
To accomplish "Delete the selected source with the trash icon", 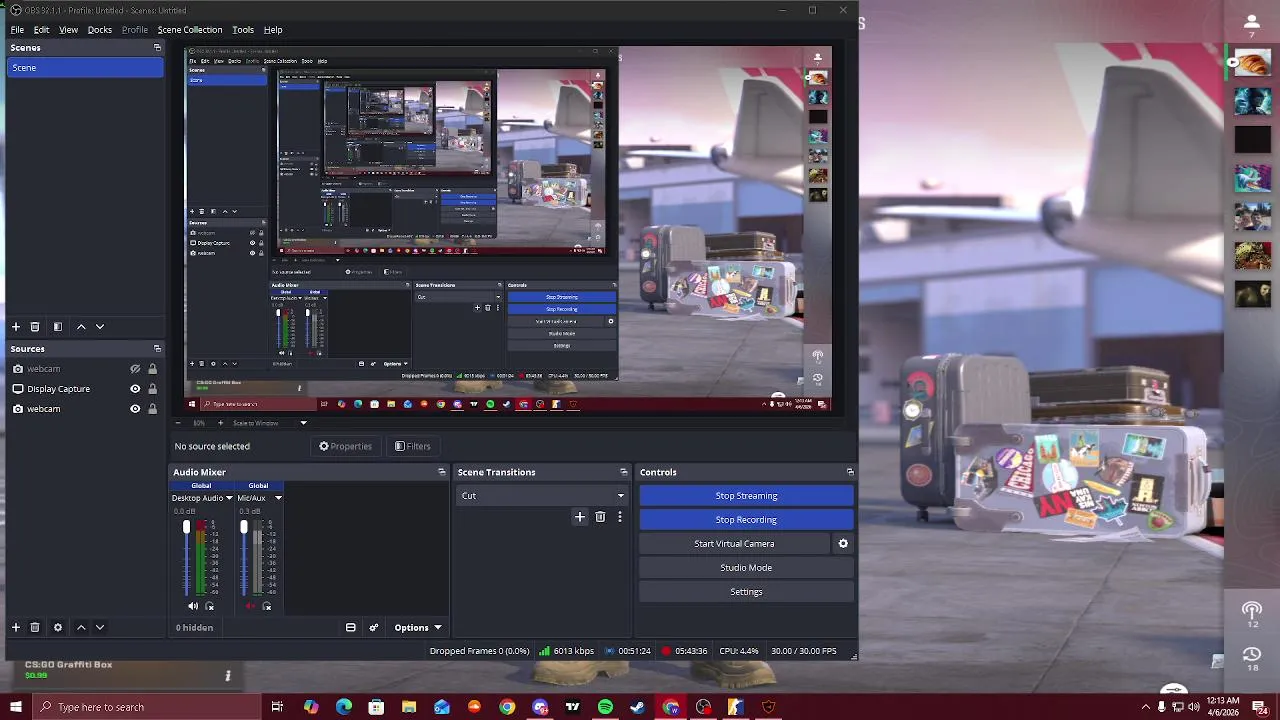I will point(35,628).
